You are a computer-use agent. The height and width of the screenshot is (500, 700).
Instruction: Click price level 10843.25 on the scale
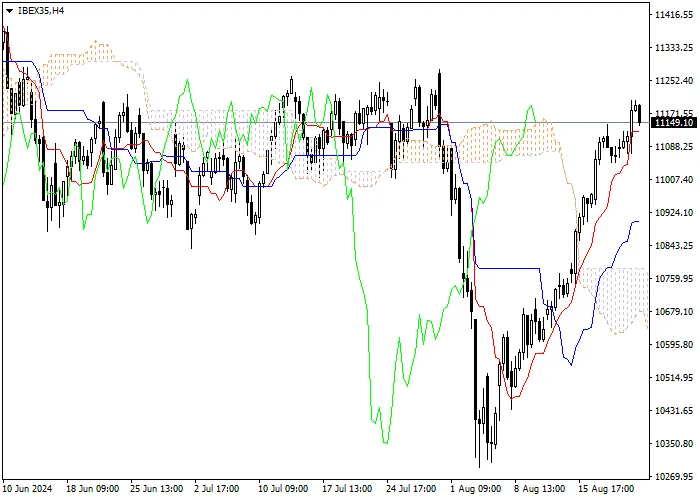point(674,246)
